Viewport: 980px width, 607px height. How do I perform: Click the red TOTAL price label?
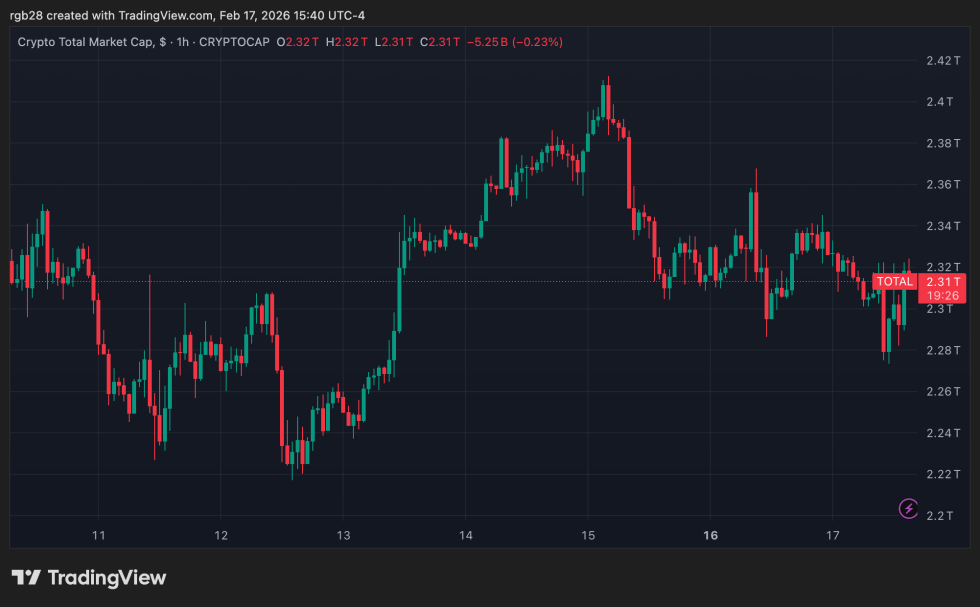[x=894, y=282]
